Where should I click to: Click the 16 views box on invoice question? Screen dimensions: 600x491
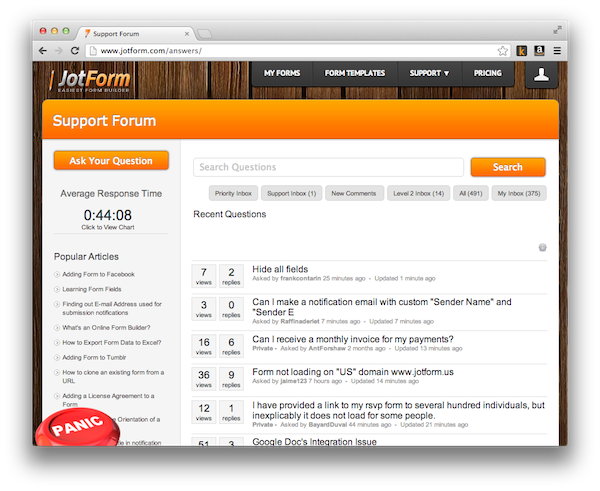[x=204, y=346]
